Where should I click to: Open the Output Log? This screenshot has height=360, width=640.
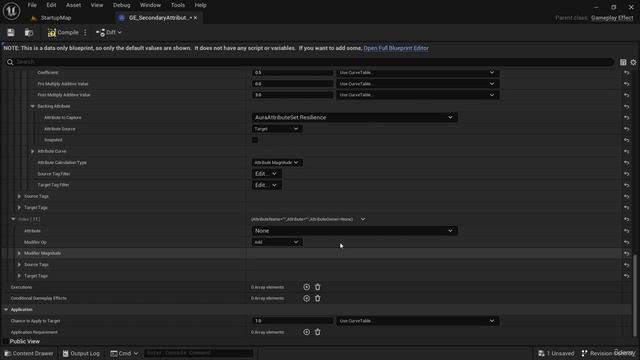tap(81, 353)
